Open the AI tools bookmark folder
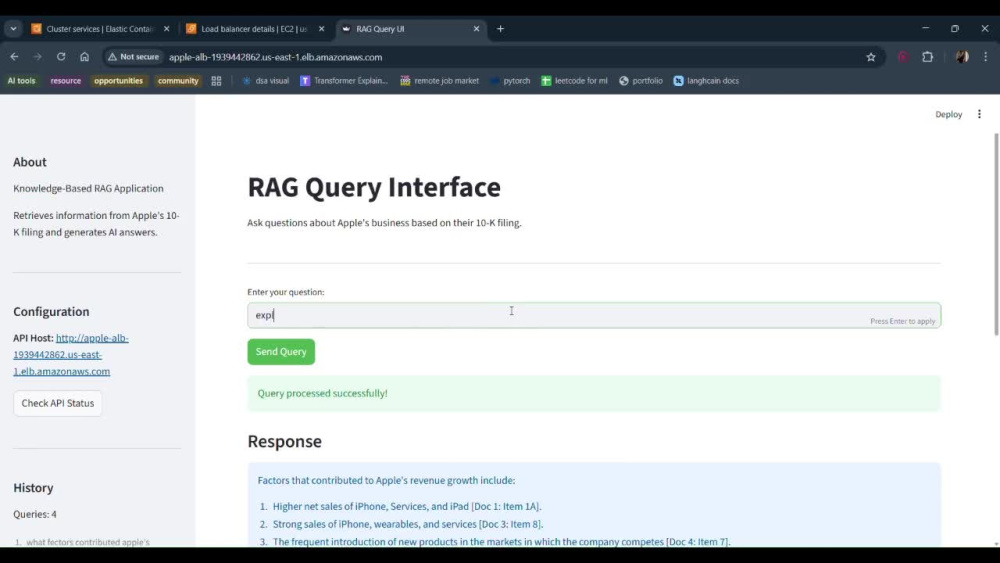 (x=22, y=81)
